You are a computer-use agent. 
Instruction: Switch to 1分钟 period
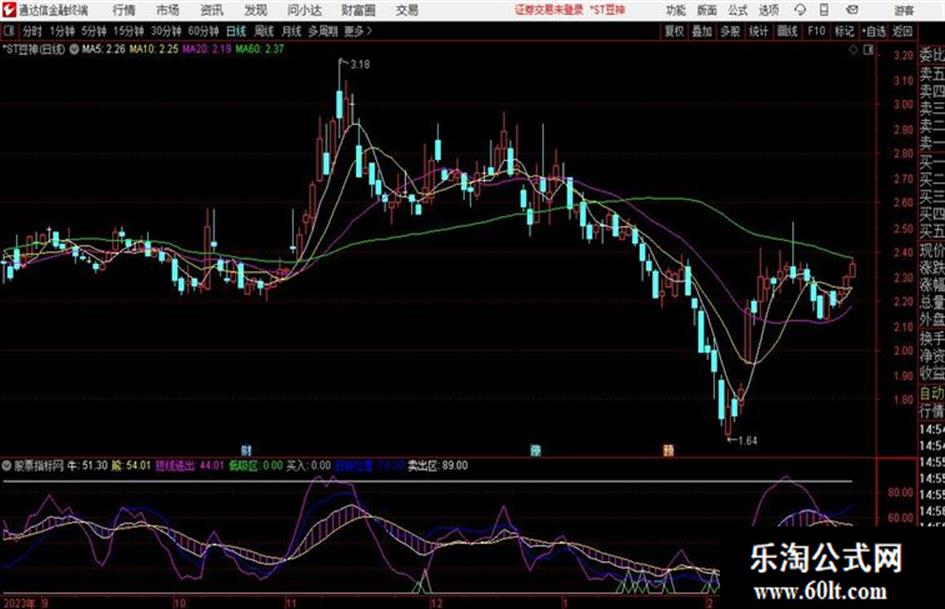tap(62, 31)
